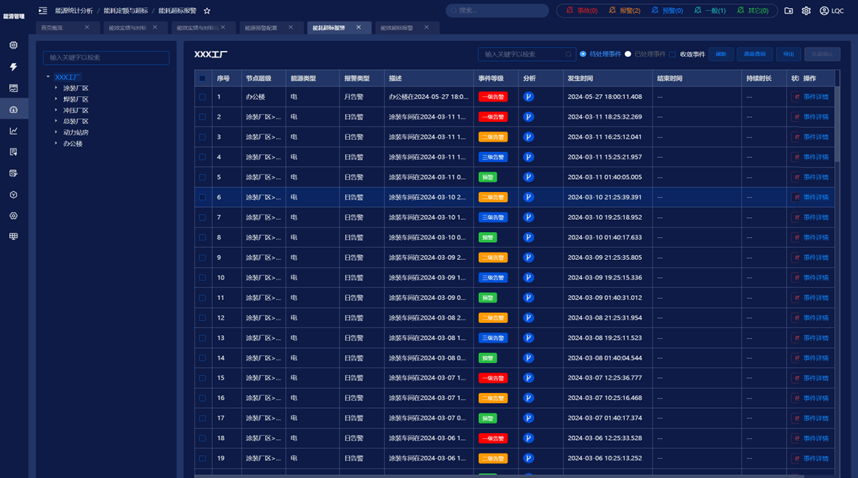Expand the 涂装厂区 tree node

[x=56, y=88]
